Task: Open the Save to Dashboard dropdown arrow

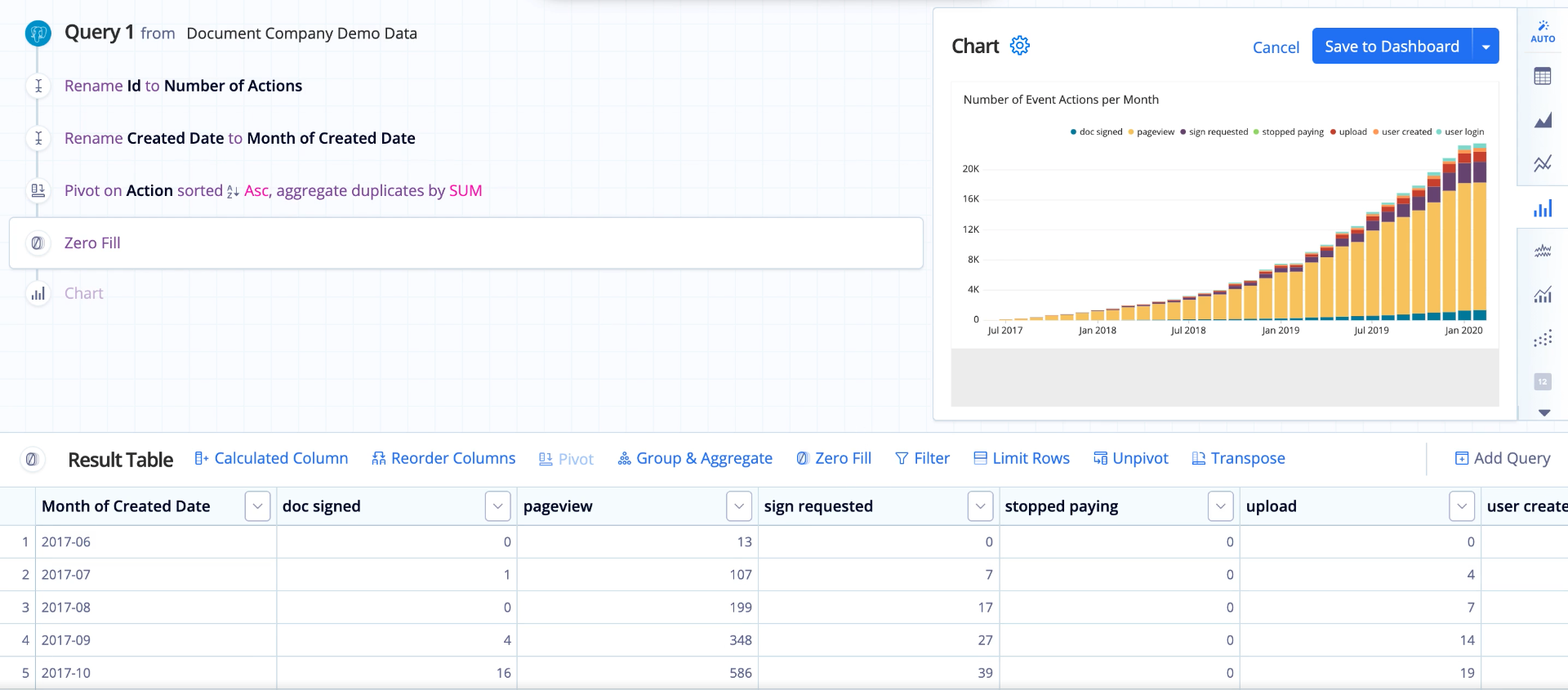Action: 1486,47
